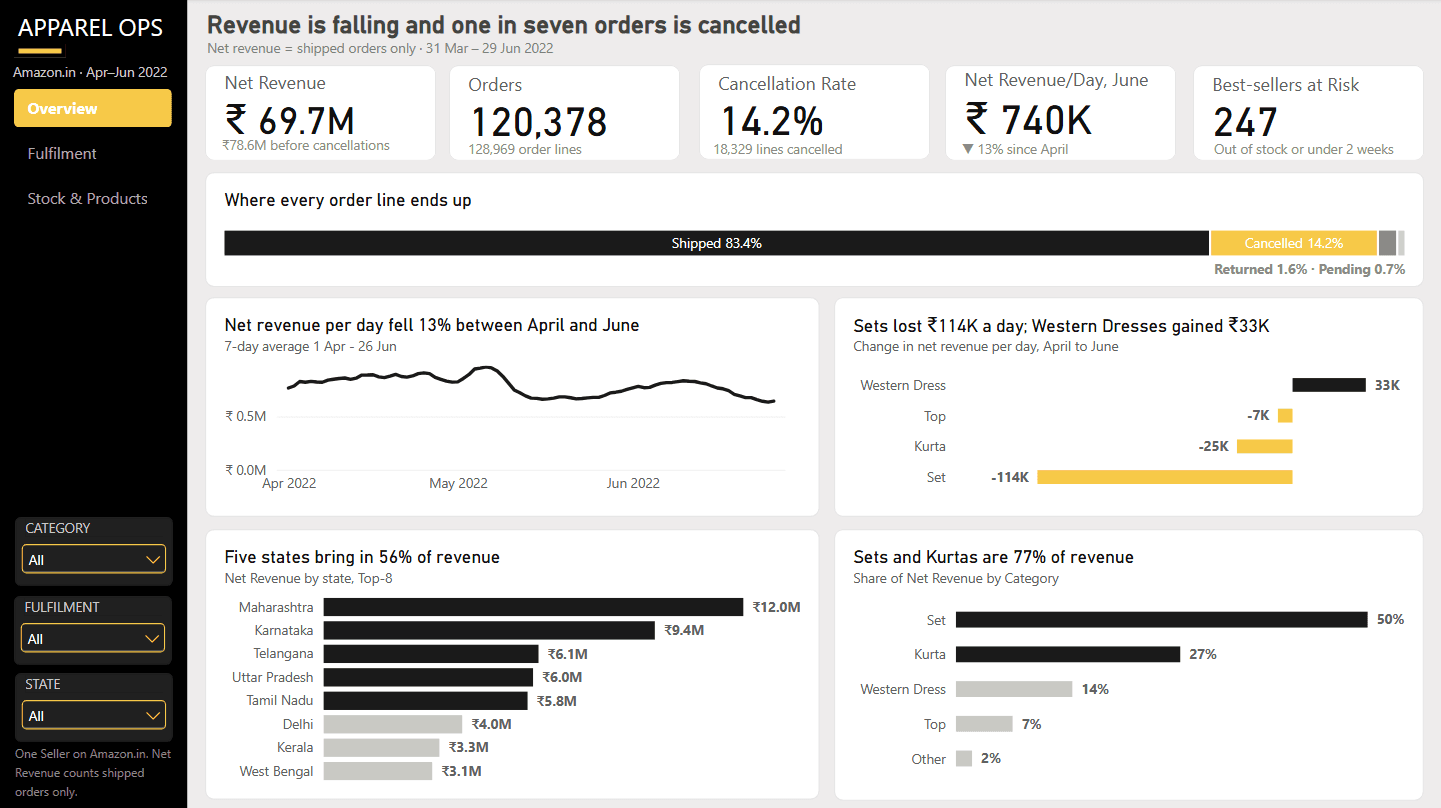This screenshot has height=808, width=1441.
Task: Click the APPAREL OPS title
Action: pyautogui.click(x=90, y=28)
